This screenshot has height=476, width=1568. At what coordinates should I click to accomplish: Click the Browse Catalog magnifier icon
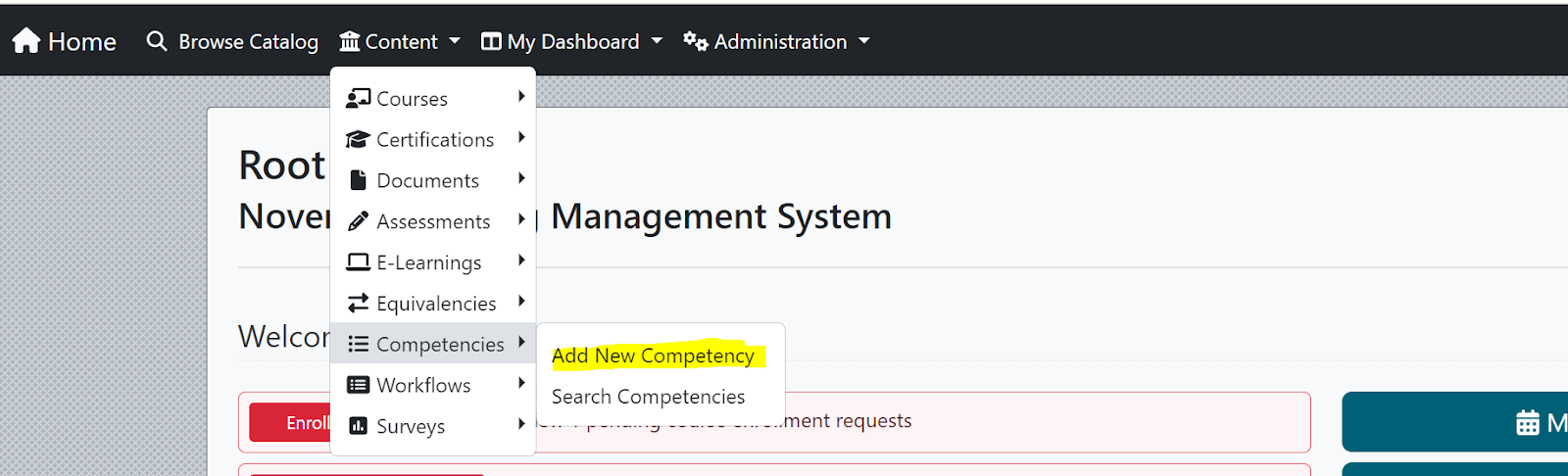[157, 41]
